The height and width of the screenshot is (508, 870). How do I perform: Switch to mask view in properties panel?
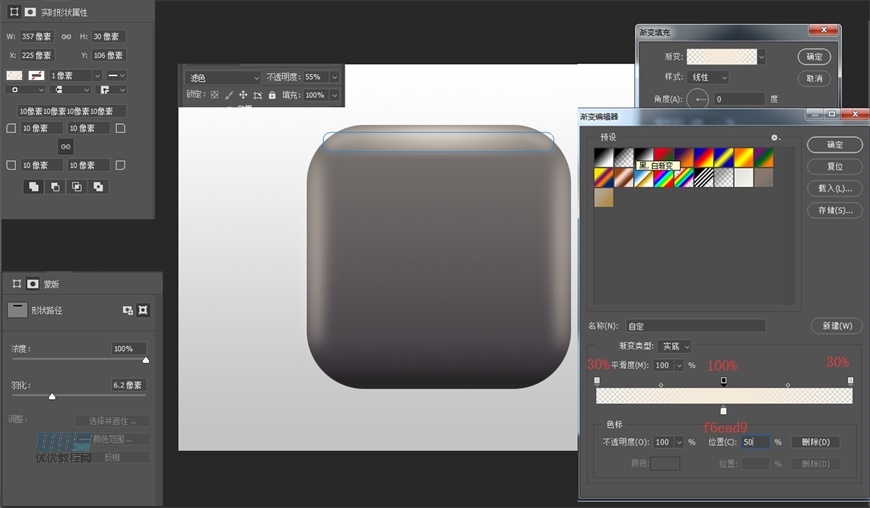[30, 12]
